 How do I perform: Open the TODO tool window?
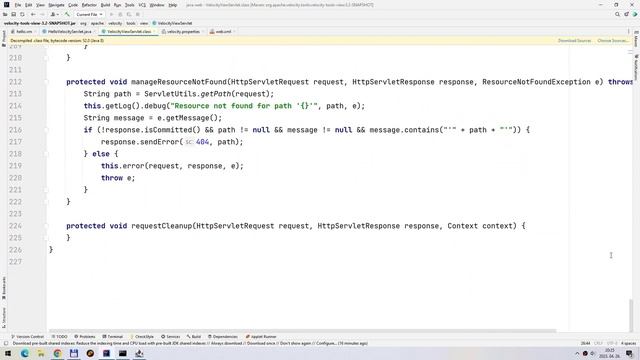[x=60, y=337]
